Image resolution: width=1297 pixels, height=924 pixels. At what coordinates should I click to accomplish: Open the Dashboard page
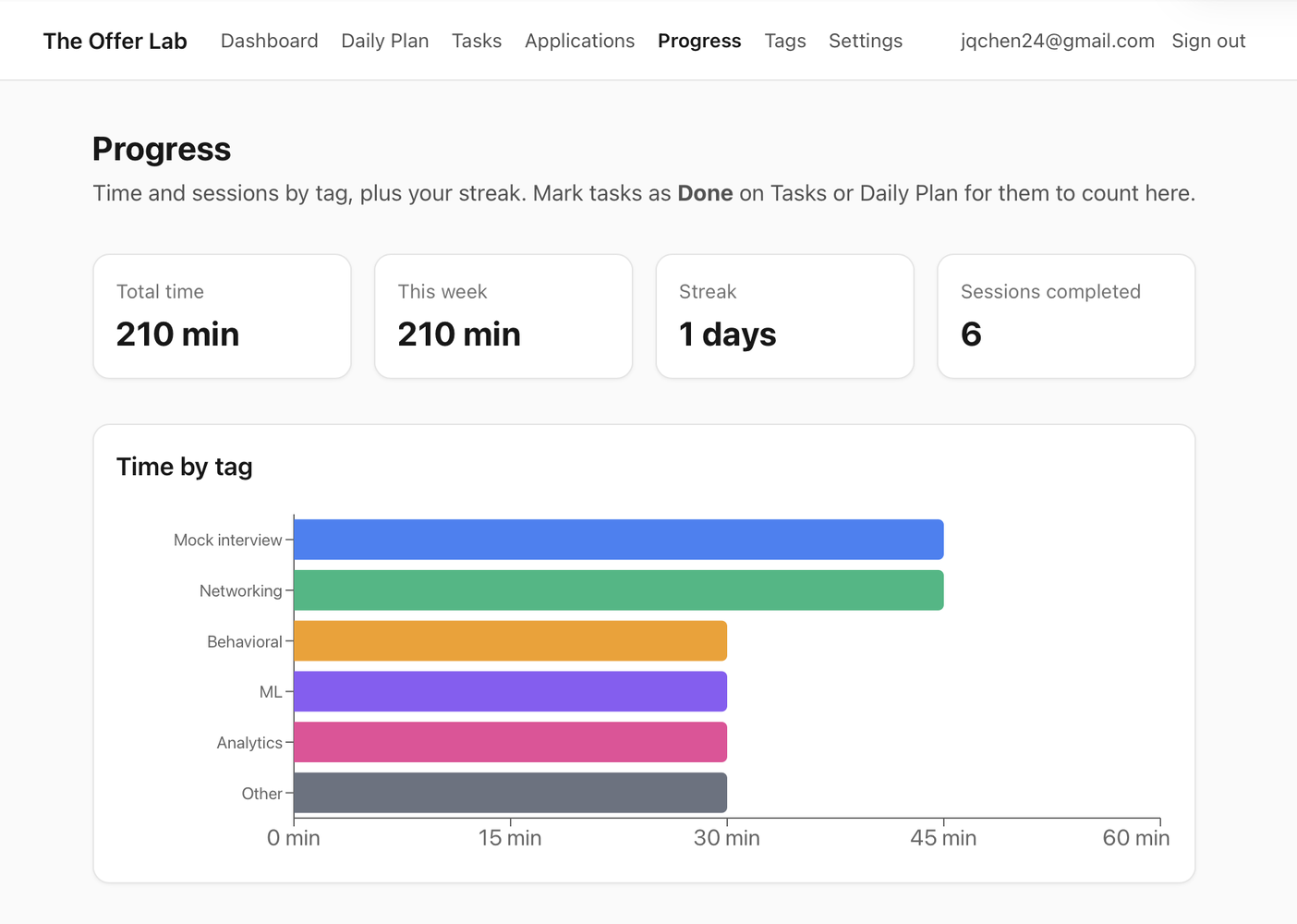[269, 41]
